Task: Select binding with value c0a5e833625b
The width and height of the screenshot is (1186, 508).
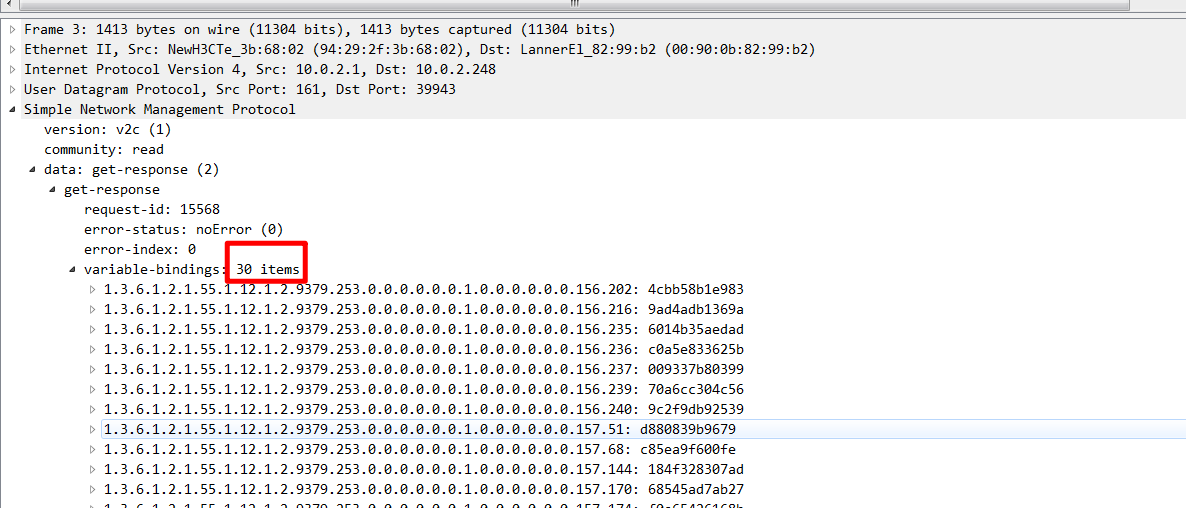Action: 423,349
